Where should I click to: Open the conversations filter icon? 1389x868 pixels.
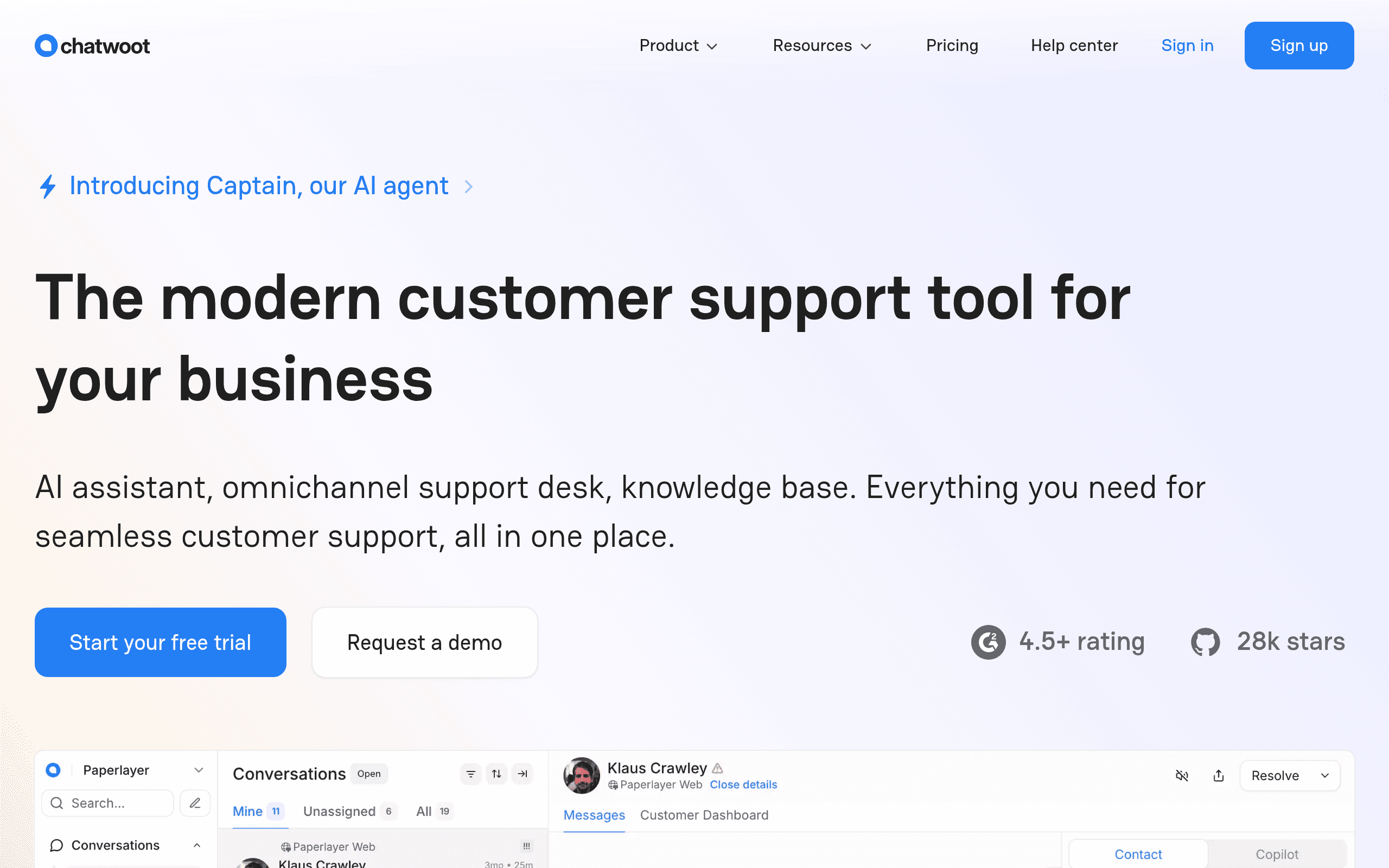coord(470,774)
